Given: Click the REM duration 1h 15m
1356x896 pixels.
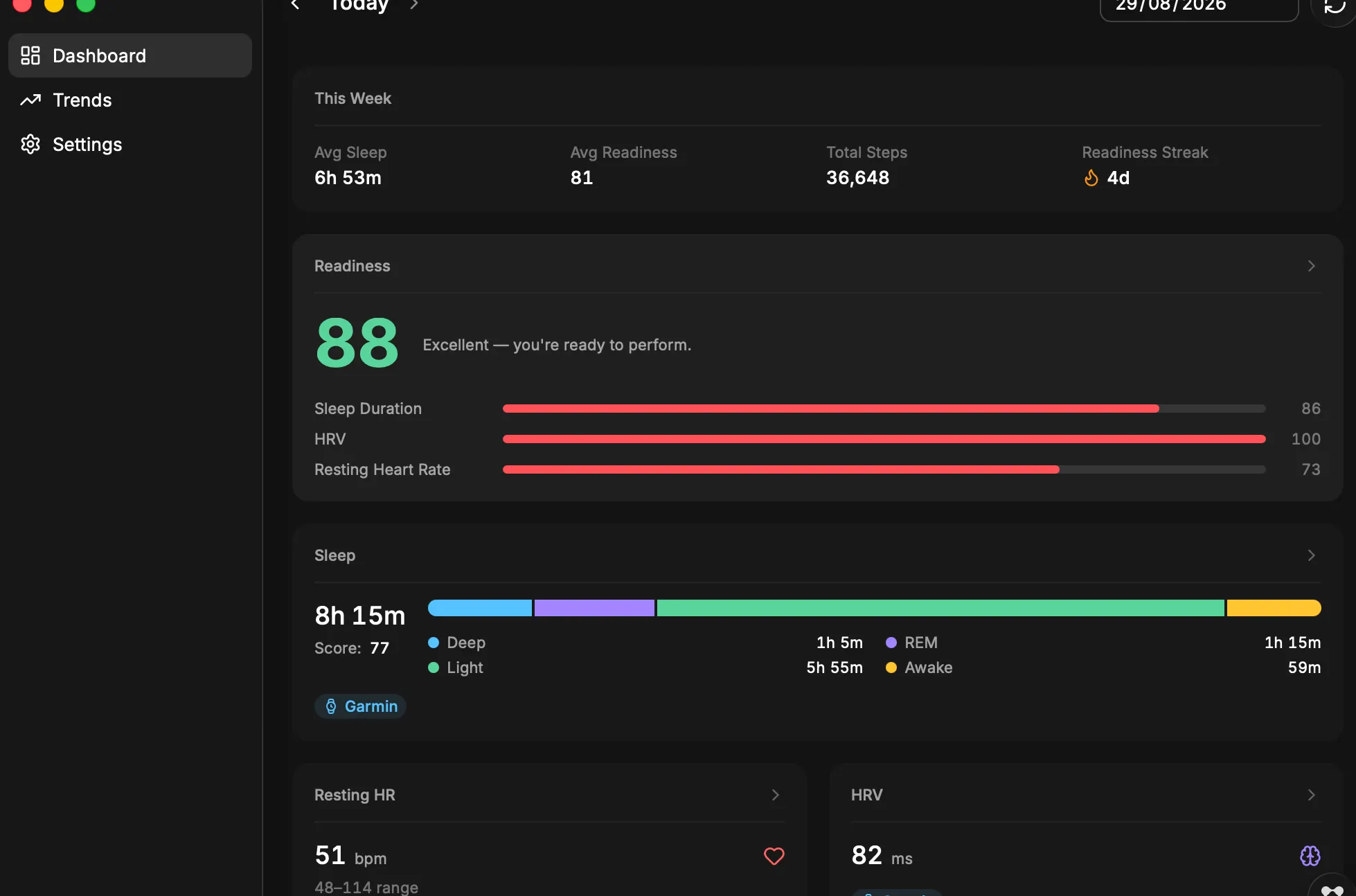Looking at the screenshot, I should pyautogui.click(x=1293, y=643).
